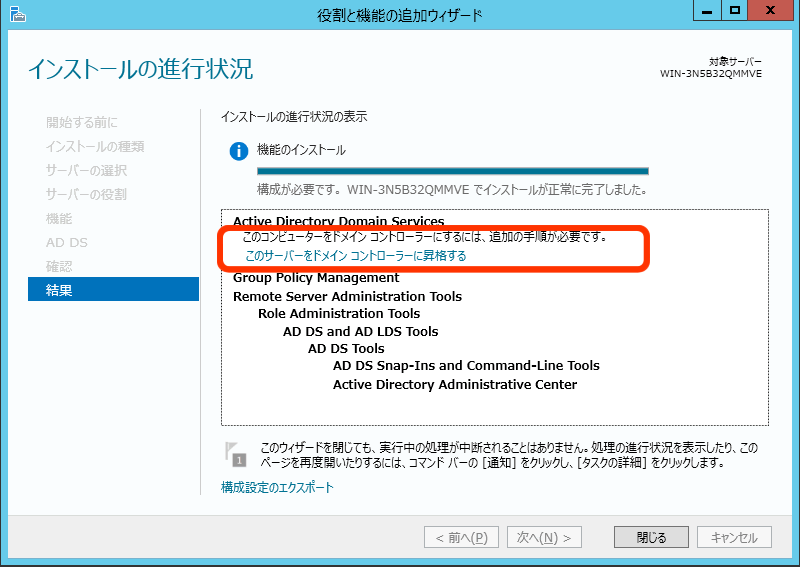Select the 結果 step in sidebar
The image size is (800, 567).
point(113,289)
